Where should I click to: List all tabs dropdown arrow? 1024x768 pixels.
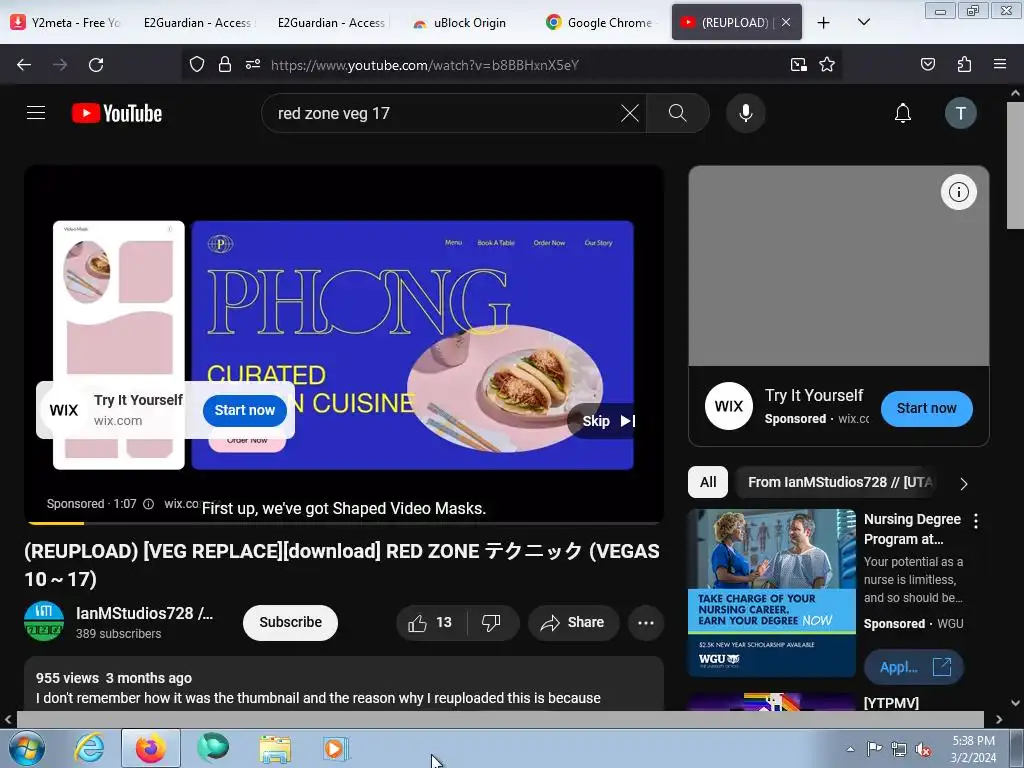click(x=863, y=23)
